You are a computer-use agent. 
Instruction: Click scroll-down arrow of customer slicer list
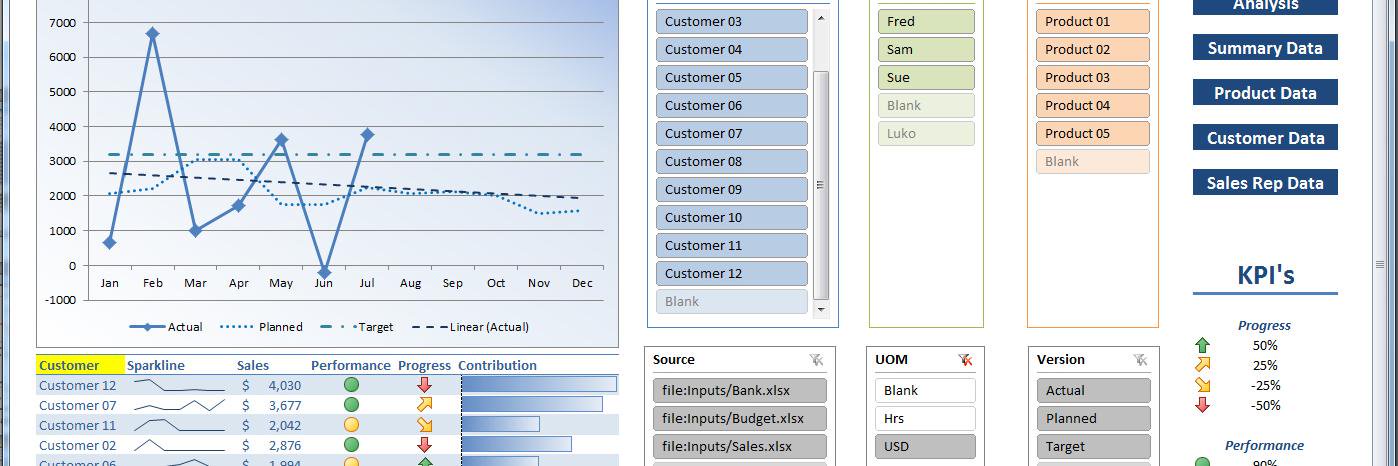tap(822, 310)
